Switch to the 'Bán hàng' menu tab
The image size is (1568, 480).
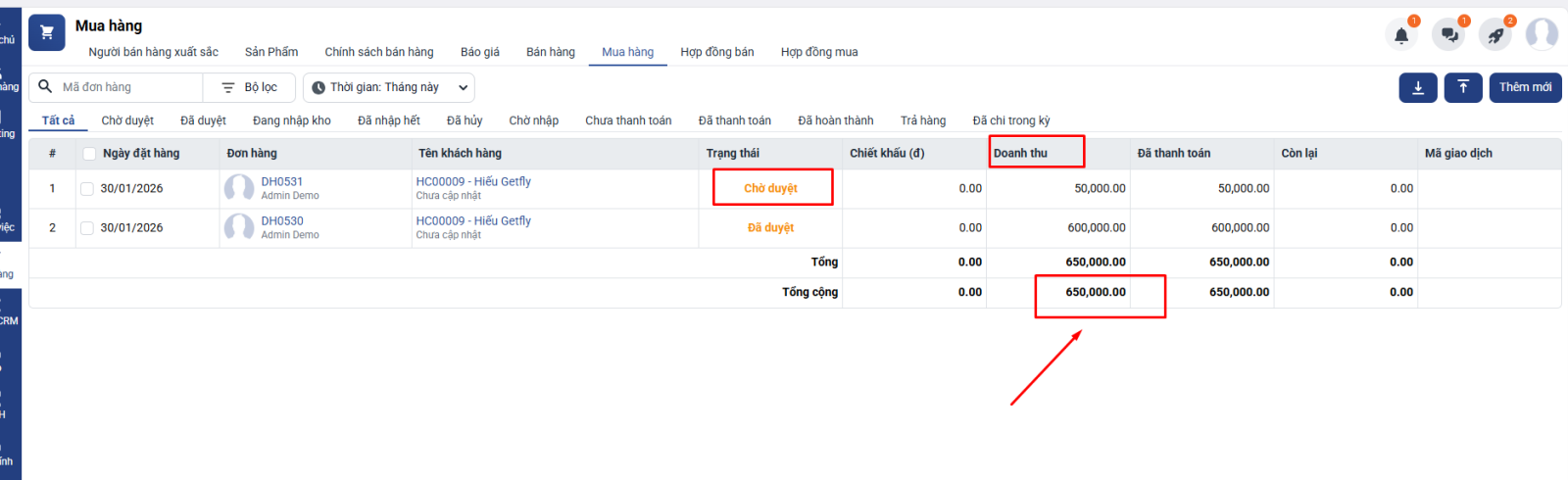coord(550,52)
